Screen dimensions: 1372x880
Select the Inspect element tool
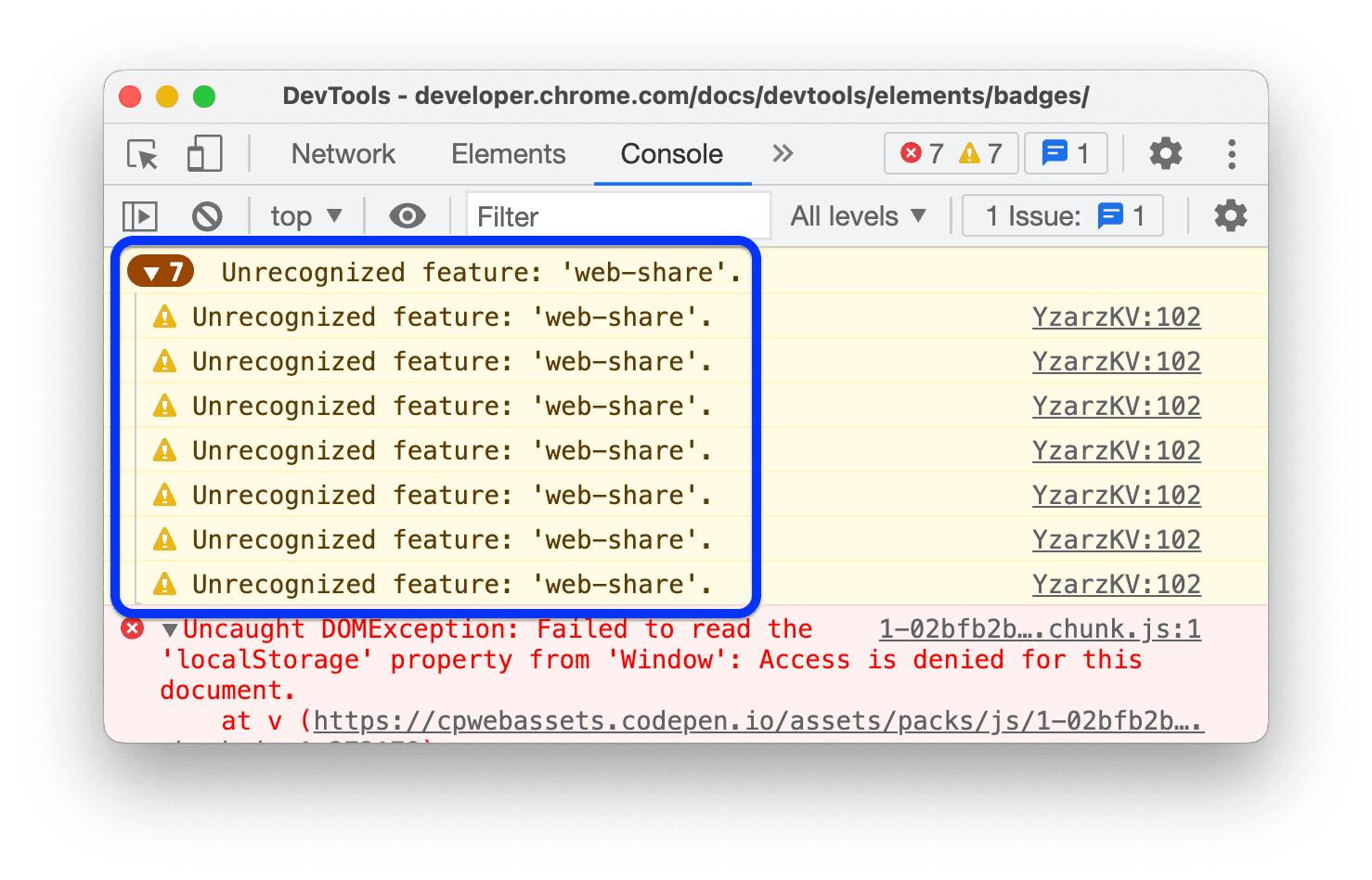click(140, 154)
